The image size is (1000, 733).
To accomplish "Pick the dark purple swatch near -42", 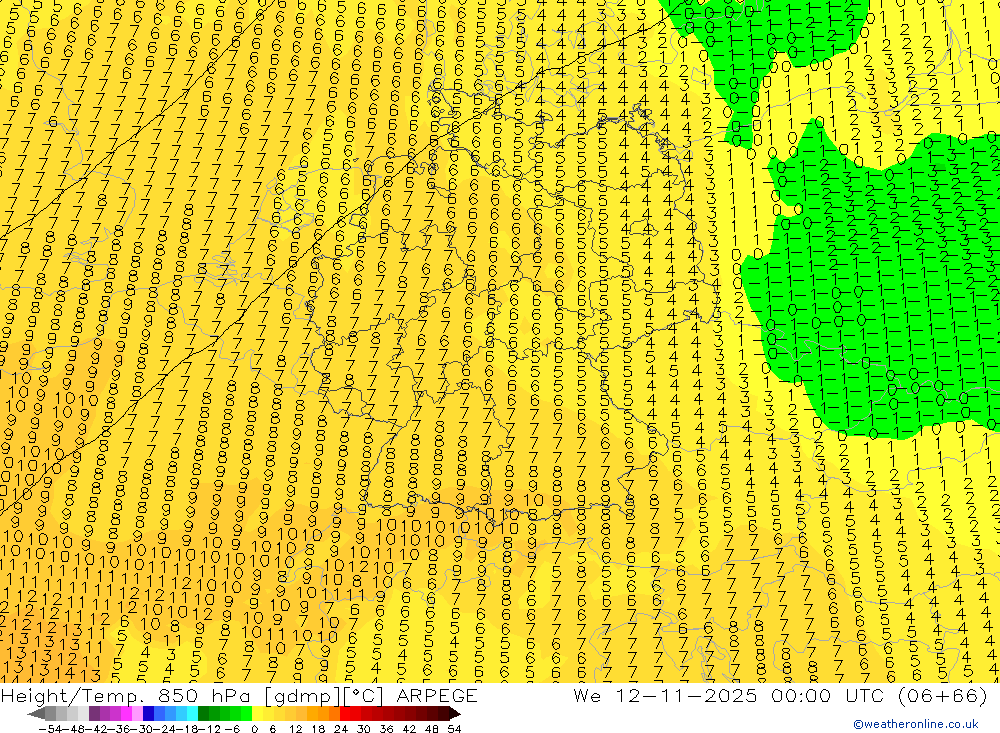I will (94, 714).
